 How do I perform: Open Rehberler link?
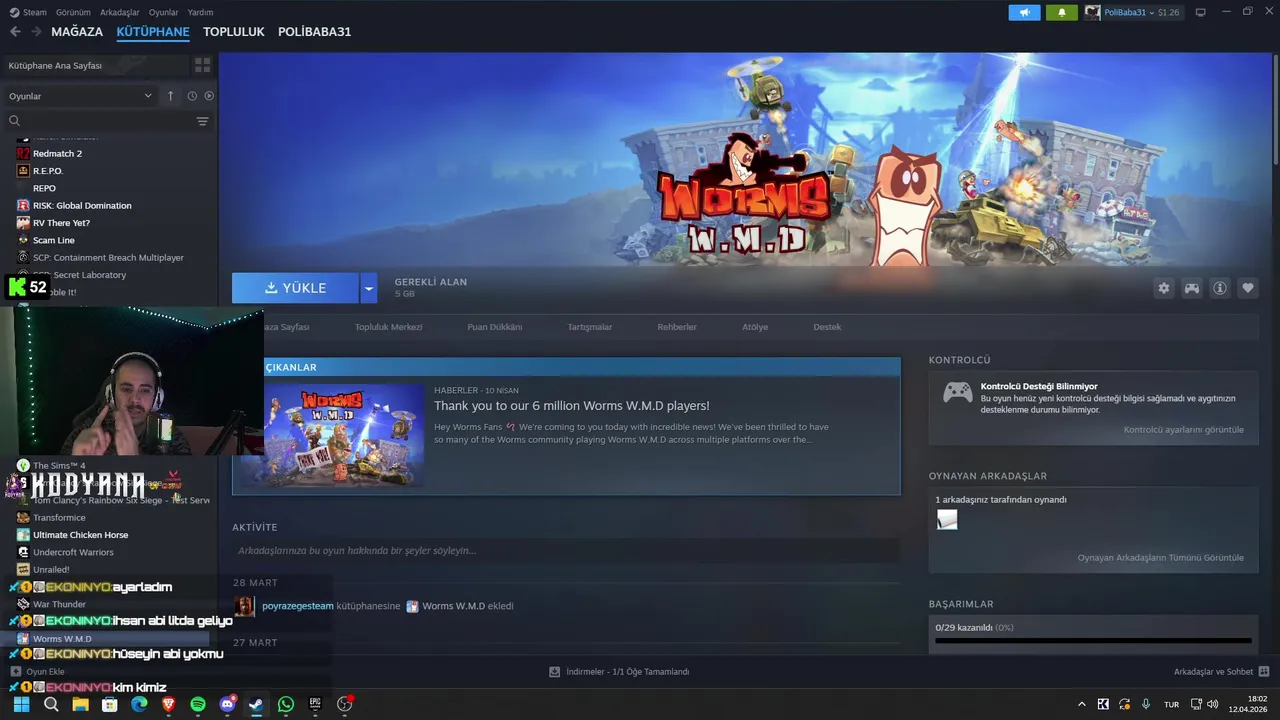(x=677, y=327)
